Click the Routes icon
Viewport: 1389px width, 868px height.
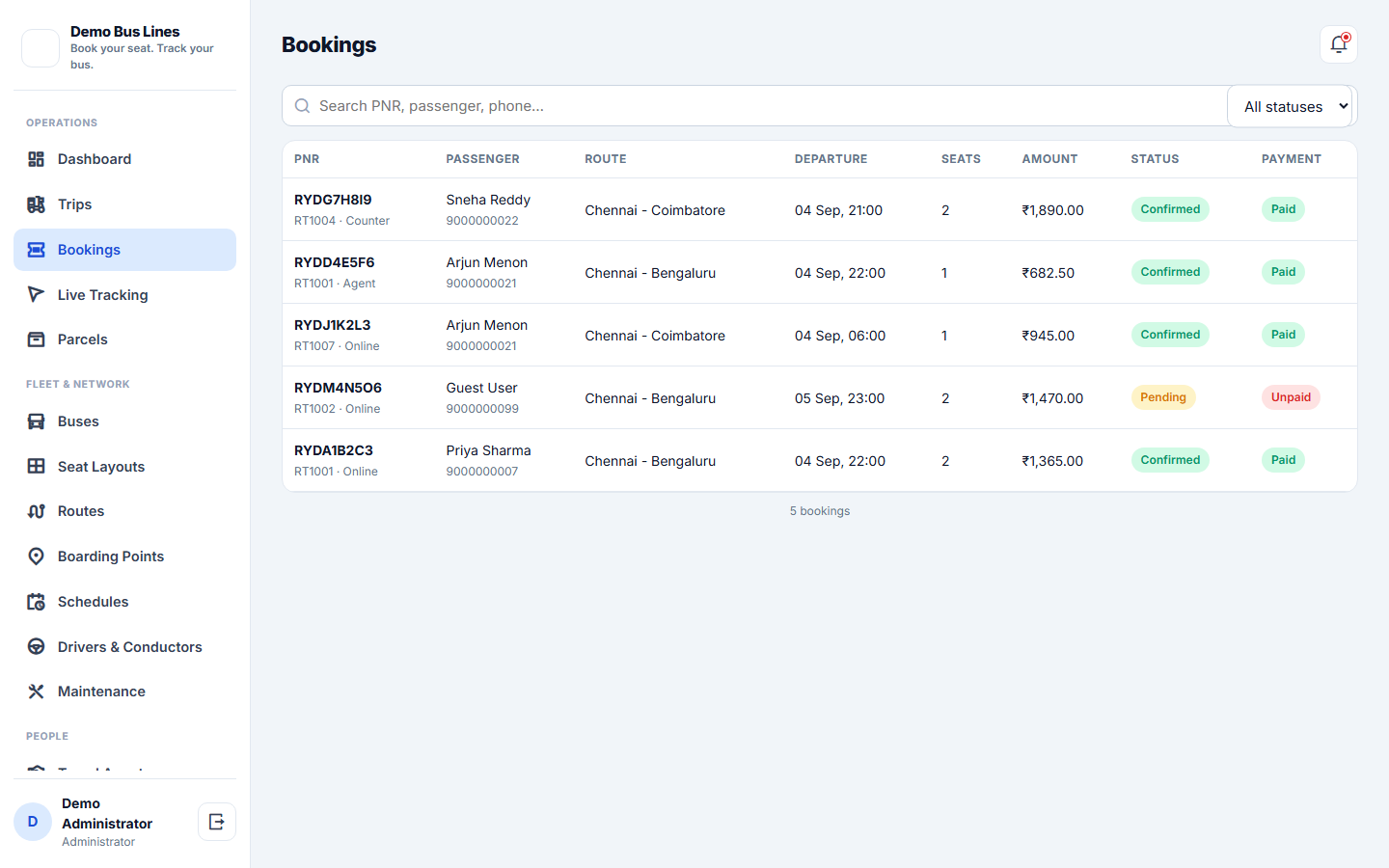click(x=36, y=511)
